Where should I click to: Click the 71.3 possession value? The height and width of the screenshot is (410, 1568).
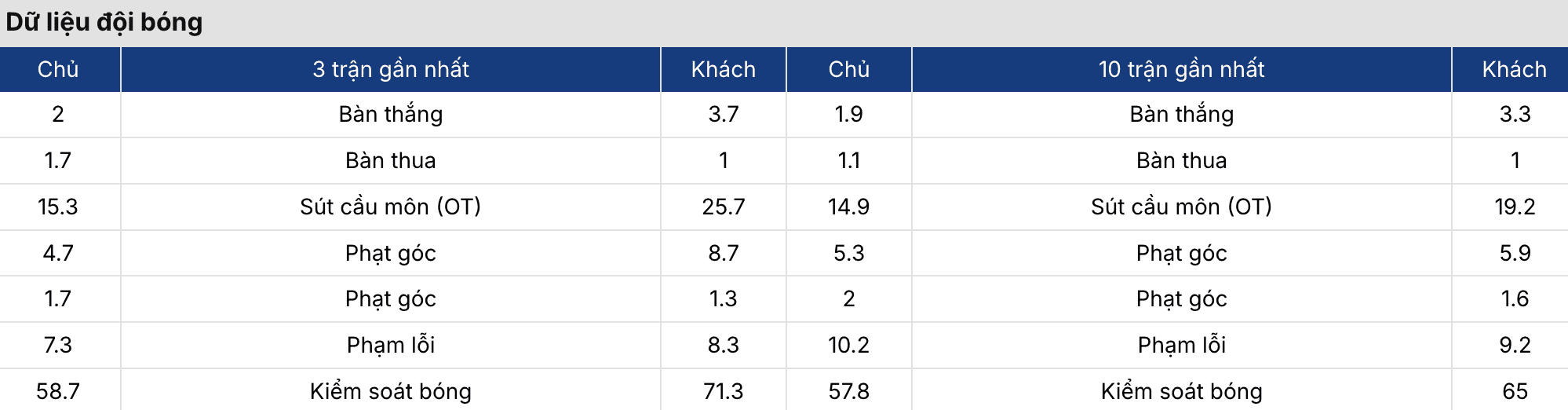coord(723,391)
